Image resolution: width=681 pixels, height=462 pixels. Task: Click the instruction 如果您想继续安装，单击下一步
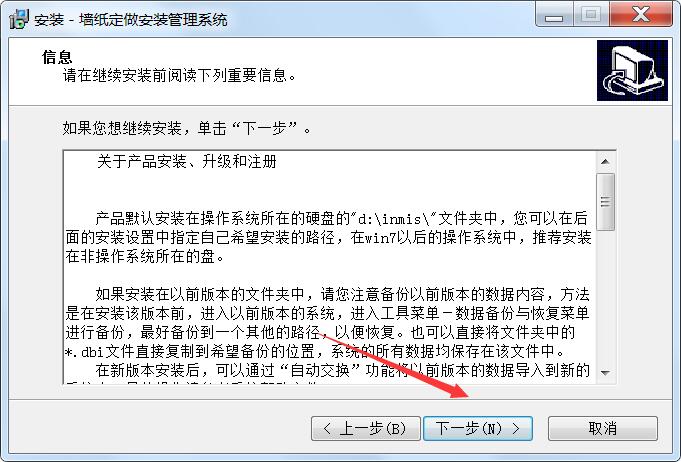(187, 129)
